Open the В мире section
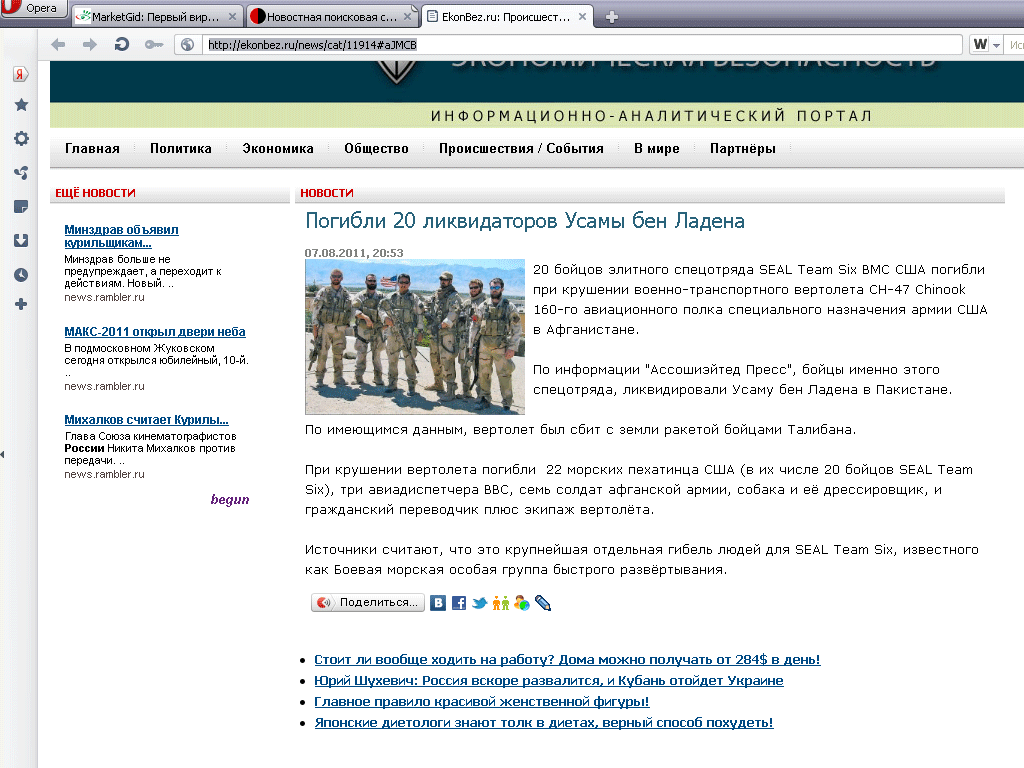Viewport: 1024px width, 768px height. (x=656, y=149)
